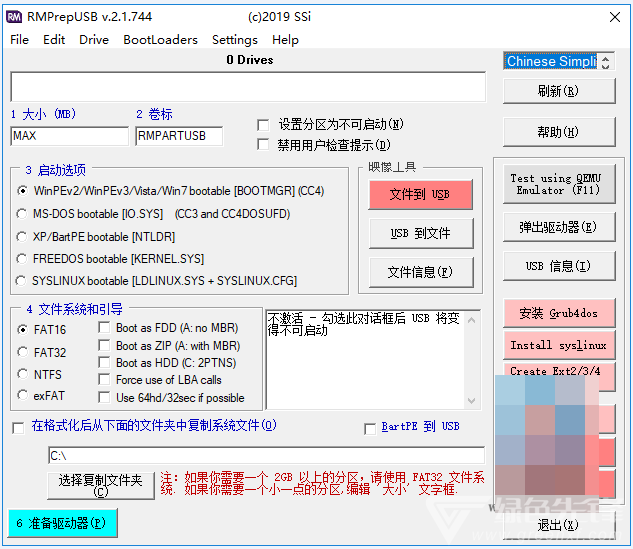The width and height of the screenshot is (633, 549).
Task: Check Boot as ZIP (A: with MBR)
Action: pyautogui.click(x=104, y=345)
